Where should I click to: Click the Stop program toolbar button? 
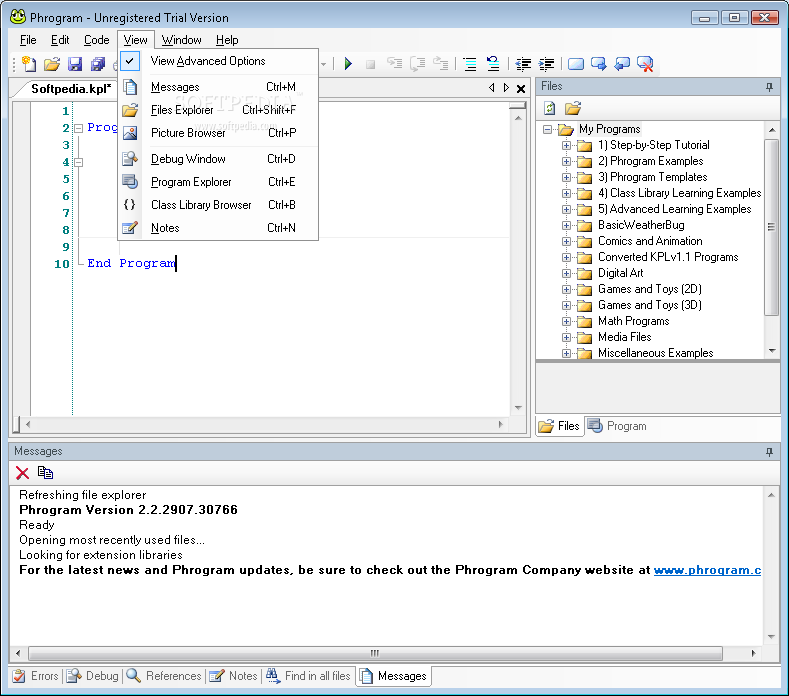[x=370, y=64]
